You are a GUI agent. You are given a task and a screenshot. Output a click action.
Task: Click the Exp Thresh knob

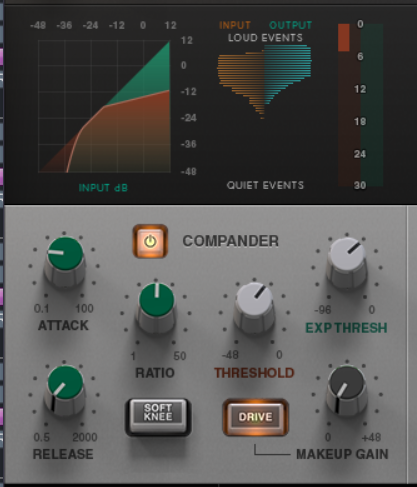[x=347, y=263]
